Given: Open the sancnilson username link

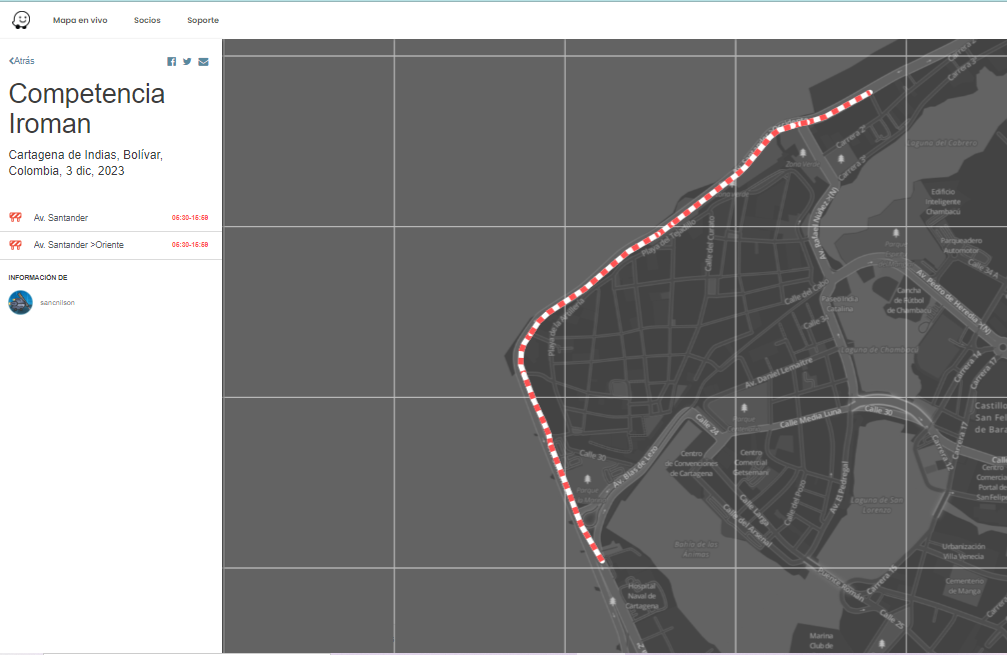Looking at the screenshot, I should [57, 302].
